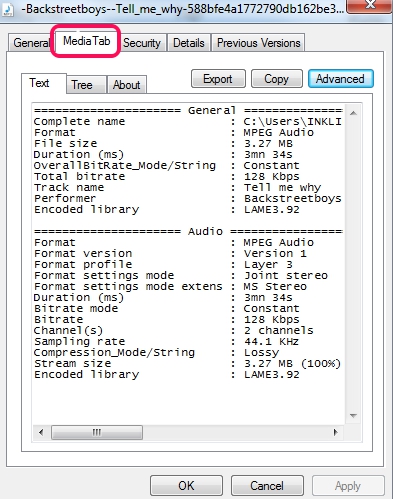Click the music file icon in title bar
This screenshot has width=393, height=499.
[x=7, y=9]
